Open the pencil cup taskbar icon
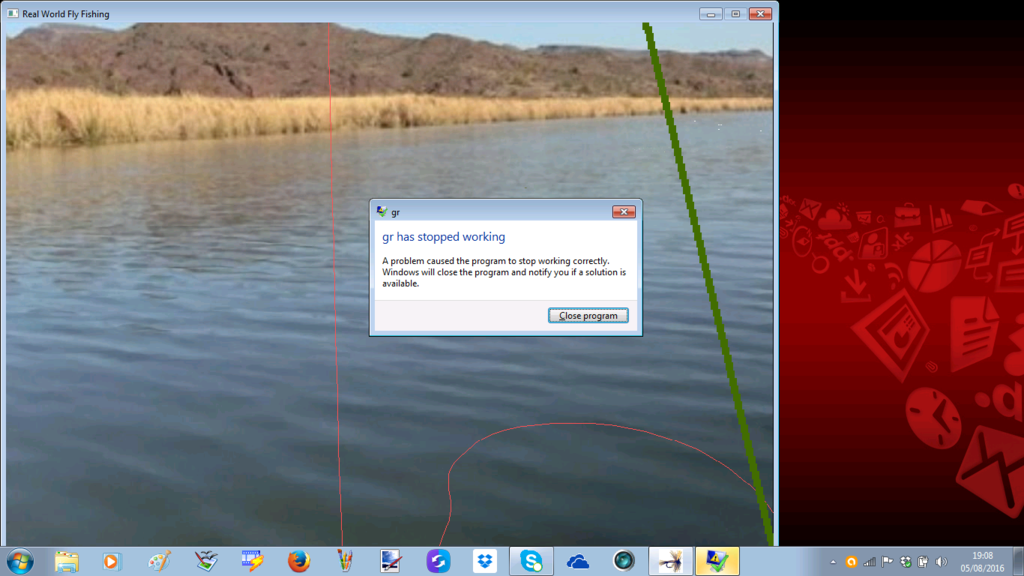 click(x=345, y=561)
